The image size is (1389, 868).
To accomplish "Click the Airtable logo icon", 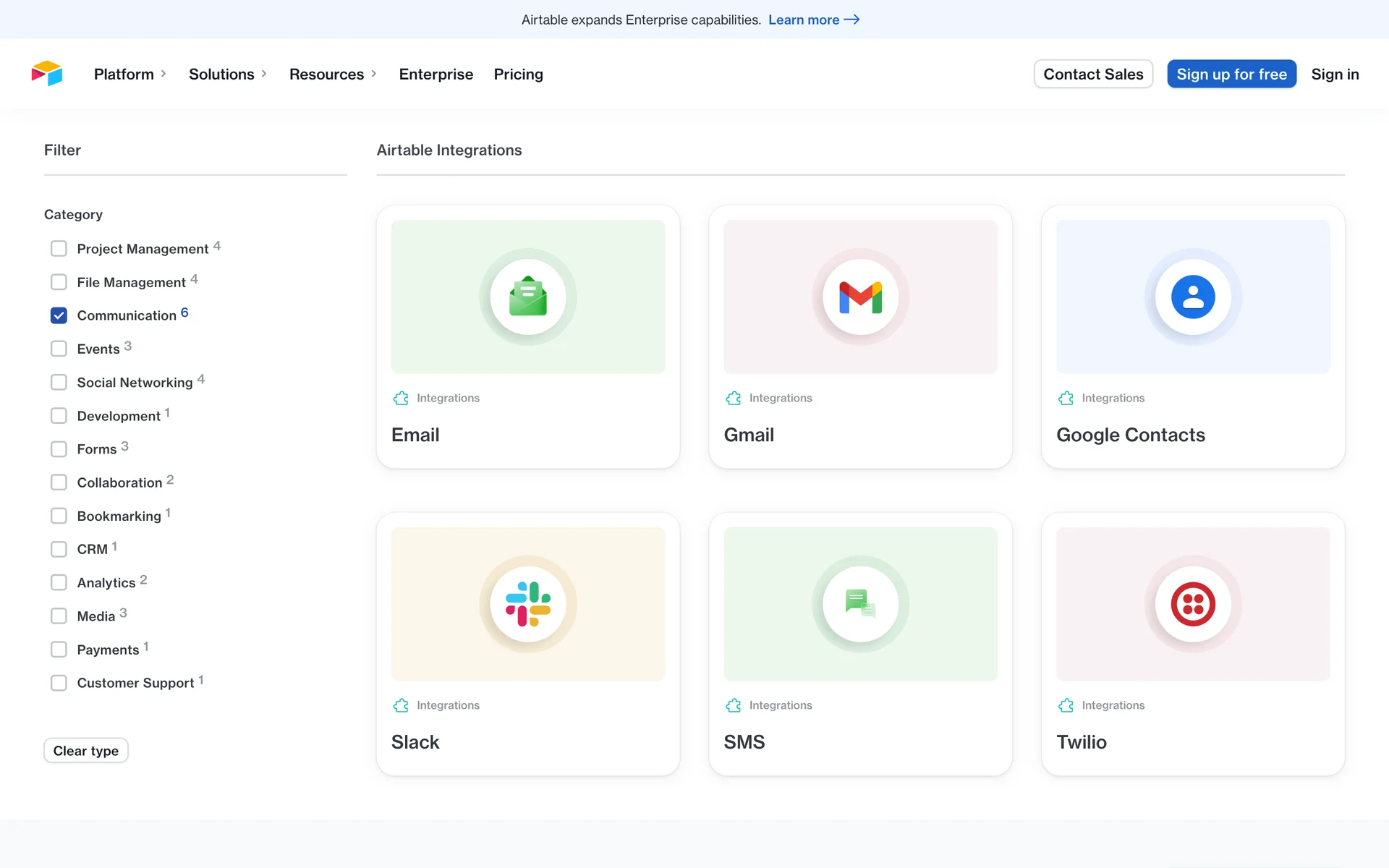I will click(x=47, y=74).
